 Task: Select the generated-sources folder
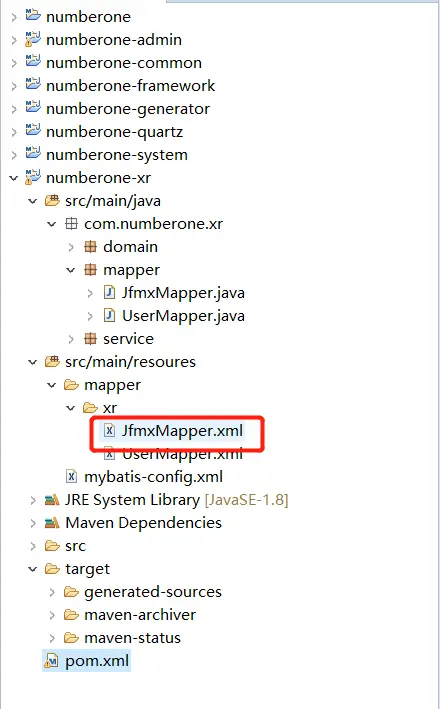pyautogui.click(x=153, y=592)
